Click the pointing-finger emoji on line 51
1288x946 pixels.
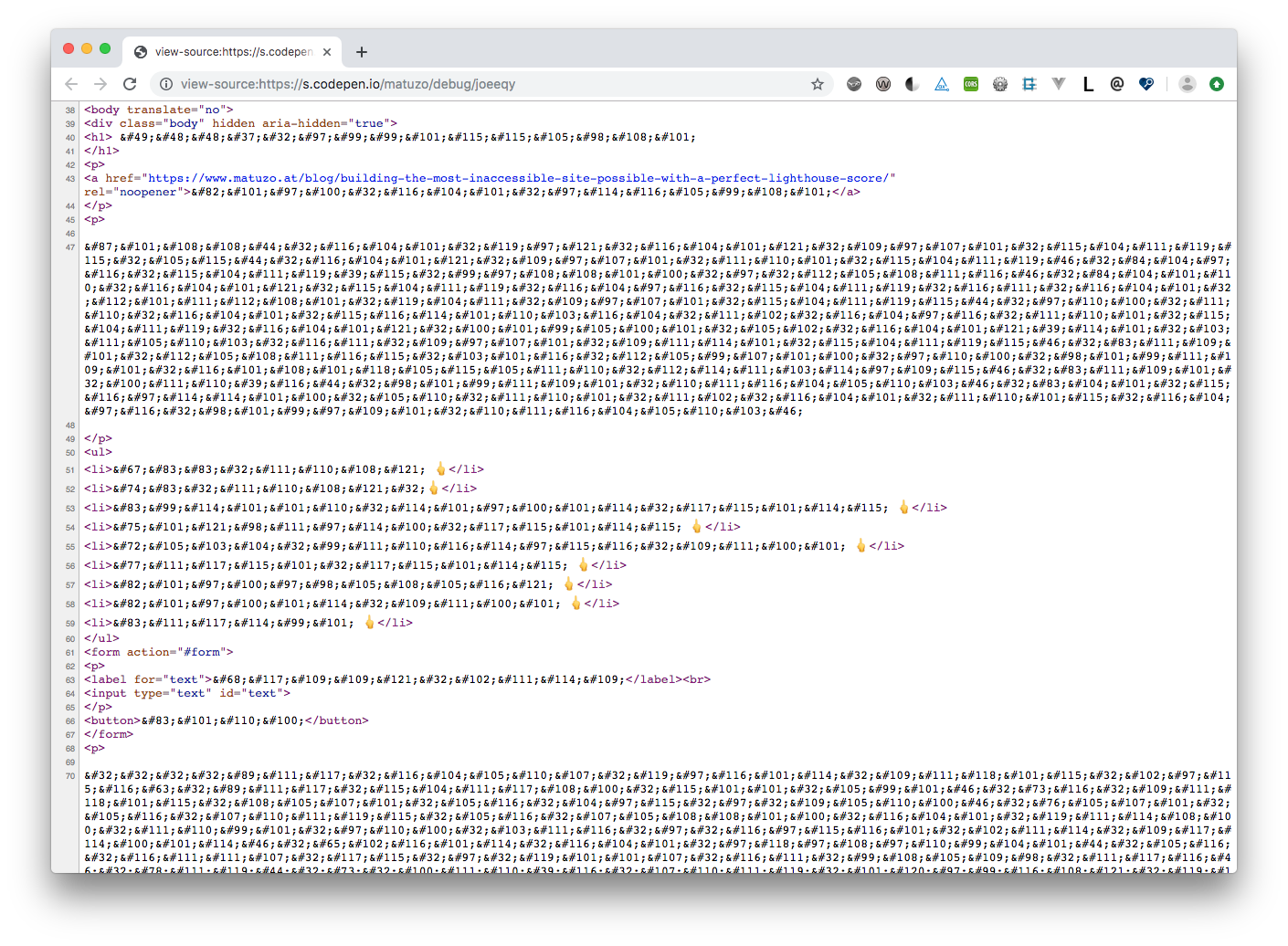point(440,469)
